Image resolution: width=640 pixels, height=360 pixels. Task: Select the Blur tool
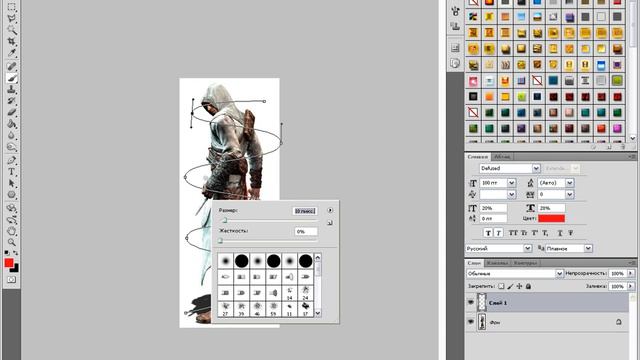[x=11, y=136]
